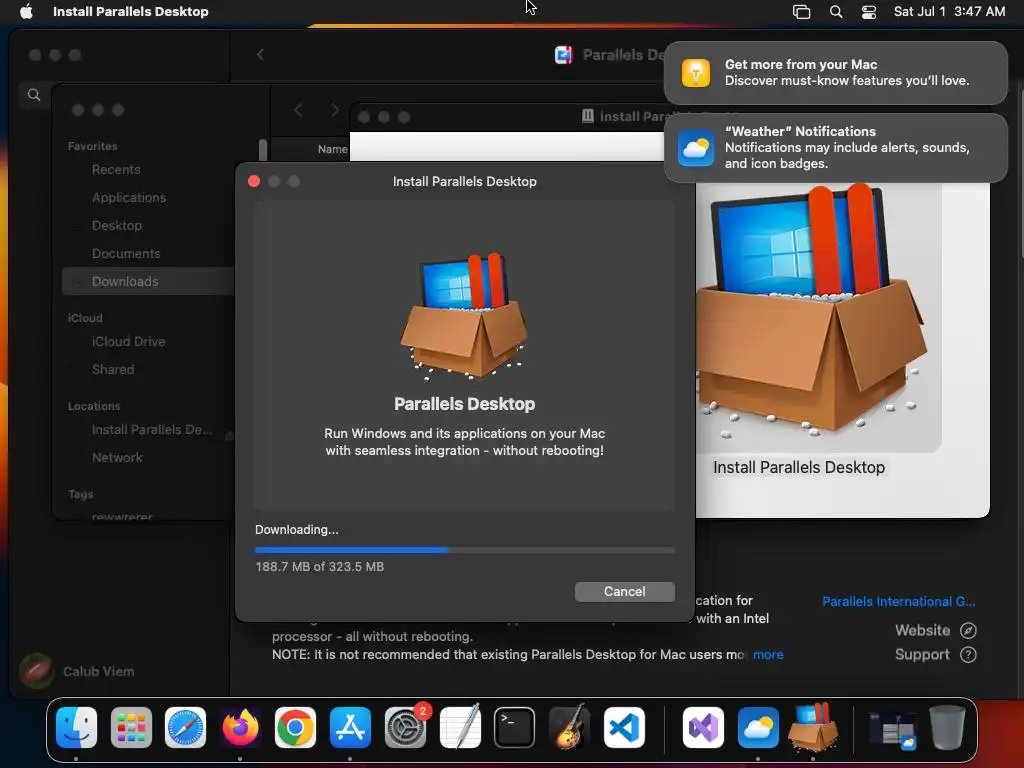Click the Finder back chevron
Viewport: 1024px width, 768px height.
298,110
